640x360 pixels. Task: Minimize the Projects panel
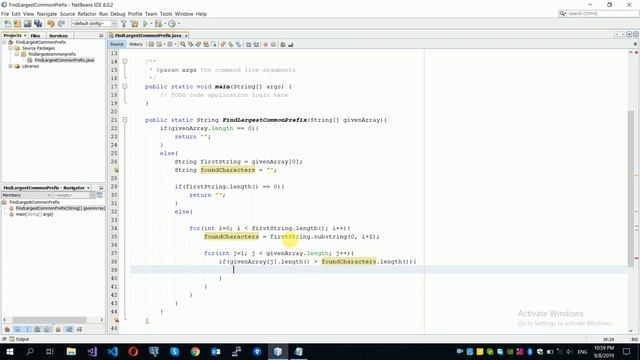pos(101,36)
